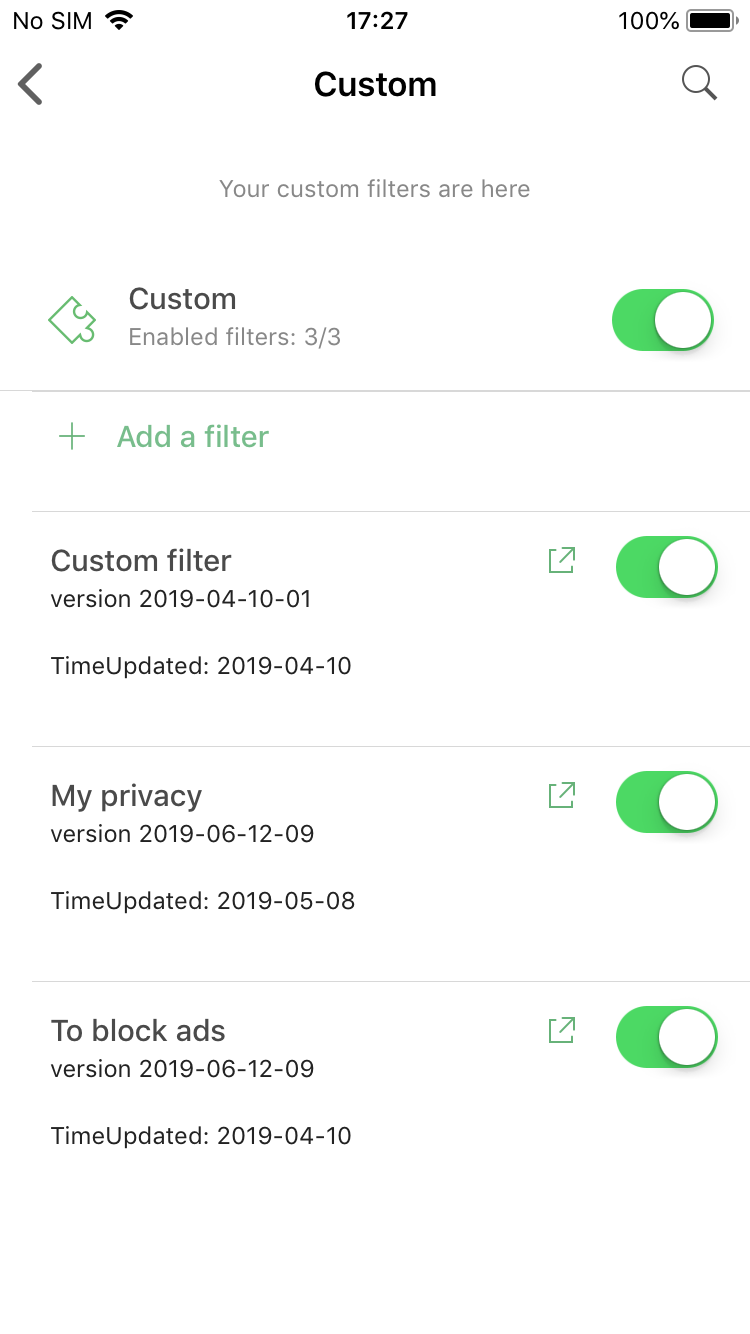Disable the Custom group master switch

coord(664,320)
